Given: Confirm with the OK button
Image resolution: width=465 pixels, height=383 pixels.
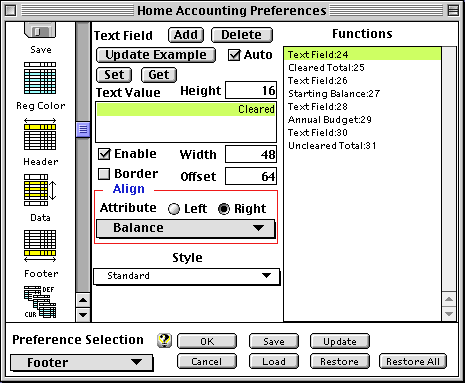Looking at the screenshot, I should point(207,341).
